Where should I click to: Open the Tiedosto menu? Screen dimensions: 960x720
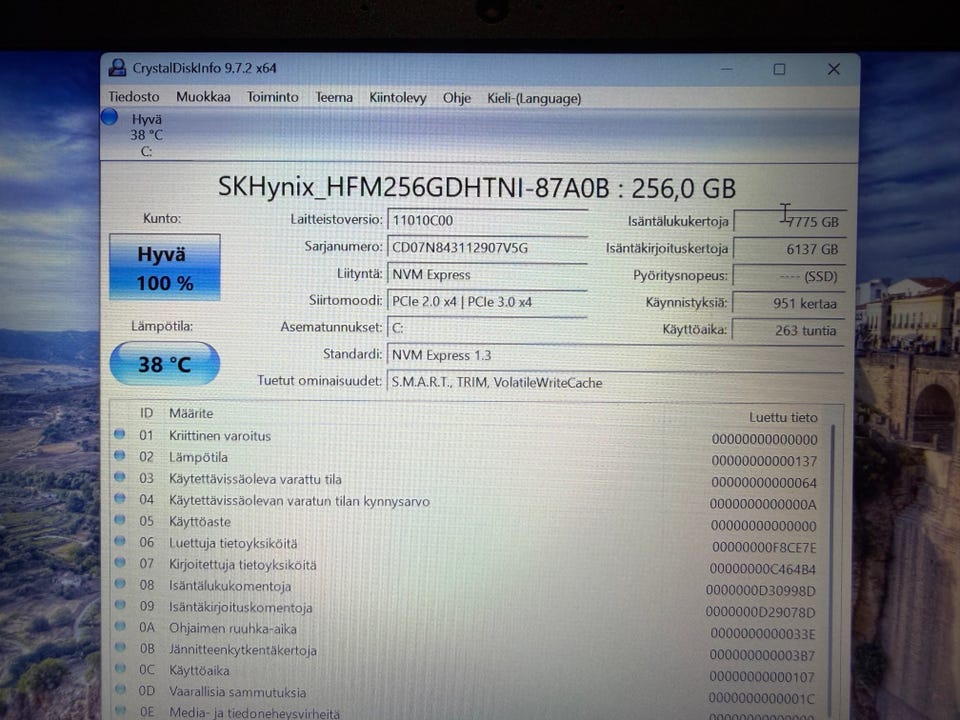click(133, 97)
